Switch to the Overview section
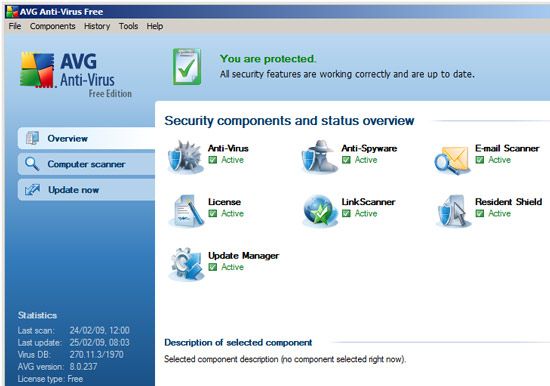550x386 pixels. pos(86,138)
